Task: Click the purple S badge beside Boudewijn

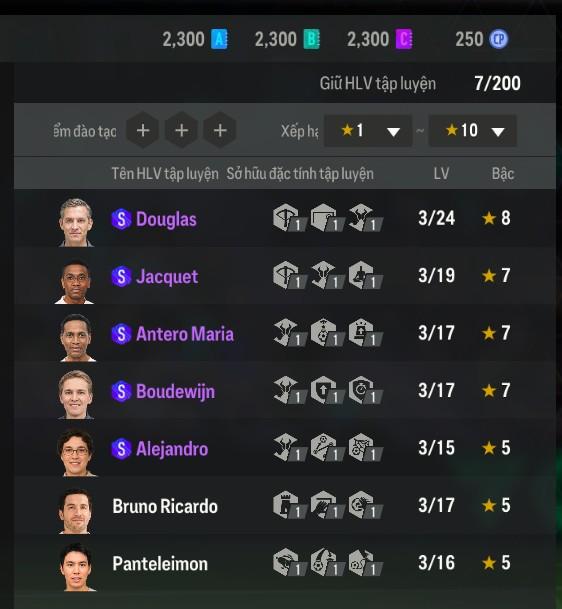Action: click(122, 391)
